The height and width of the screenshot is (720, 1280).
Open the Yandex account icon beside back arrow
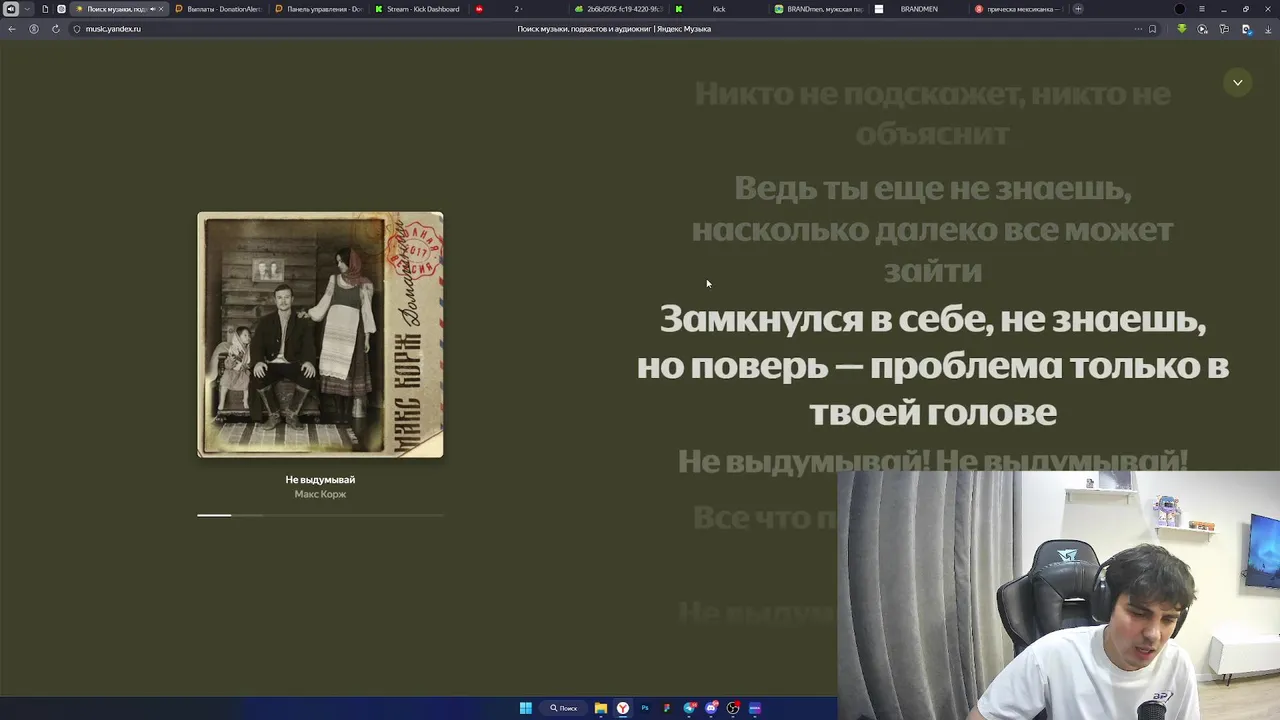33,29
